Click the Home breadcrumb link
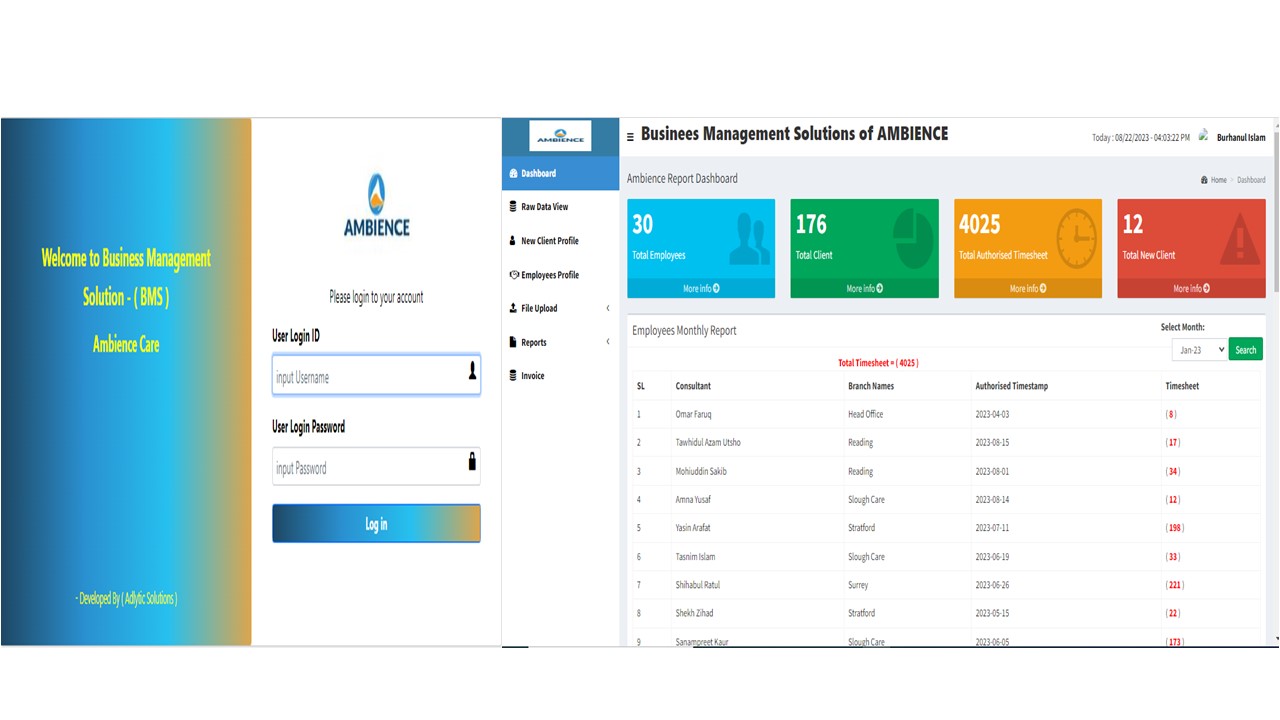This screenshot has height=720, width=1280. (x=1217, y=180)
